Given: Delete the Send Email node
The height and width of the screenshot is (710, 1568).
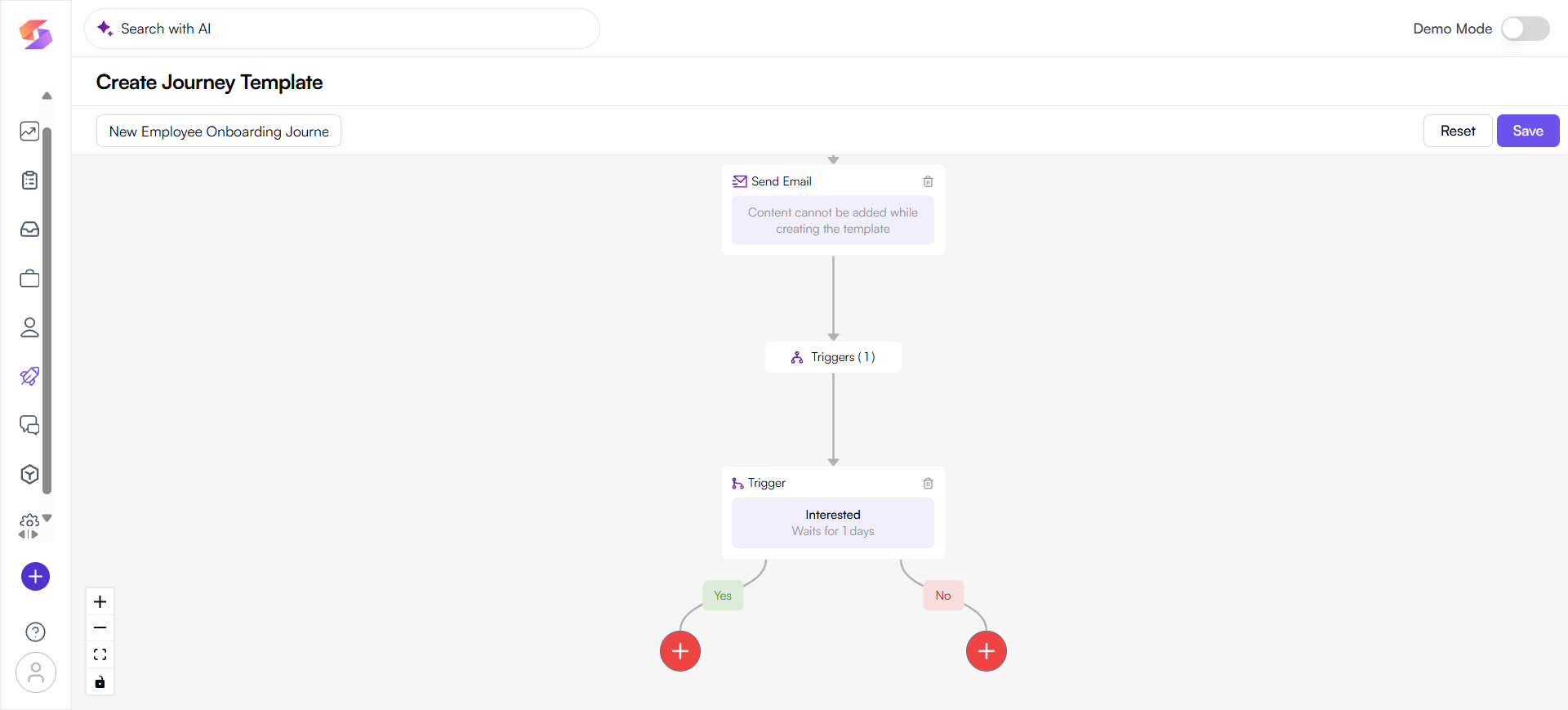Looking at the screenshot, I should tap(928, 181).
